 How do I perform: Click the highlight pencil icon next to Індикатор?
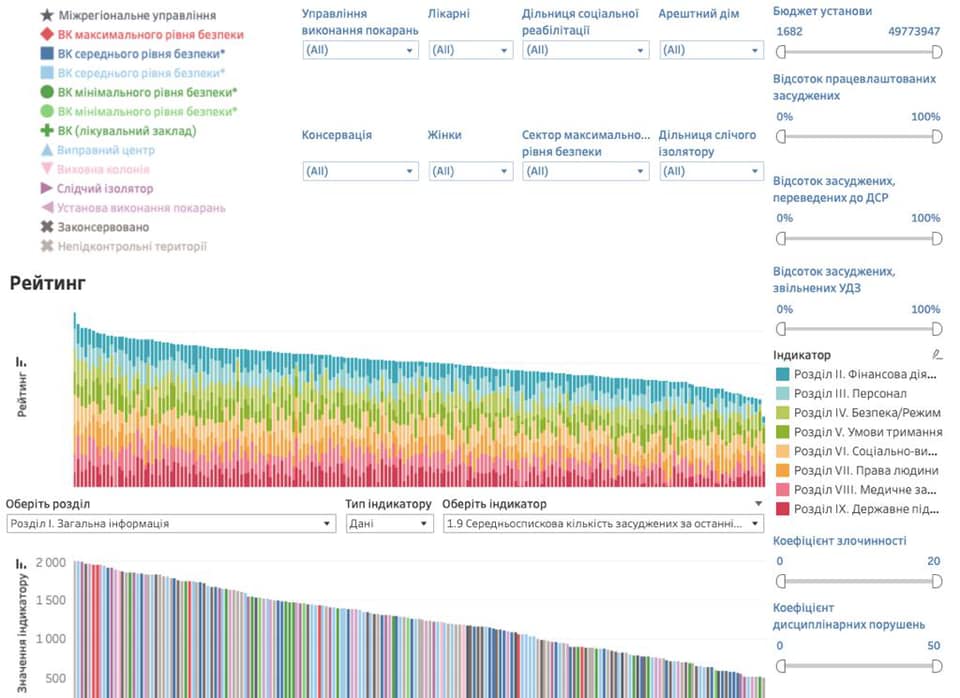click(x=936, y=354)
